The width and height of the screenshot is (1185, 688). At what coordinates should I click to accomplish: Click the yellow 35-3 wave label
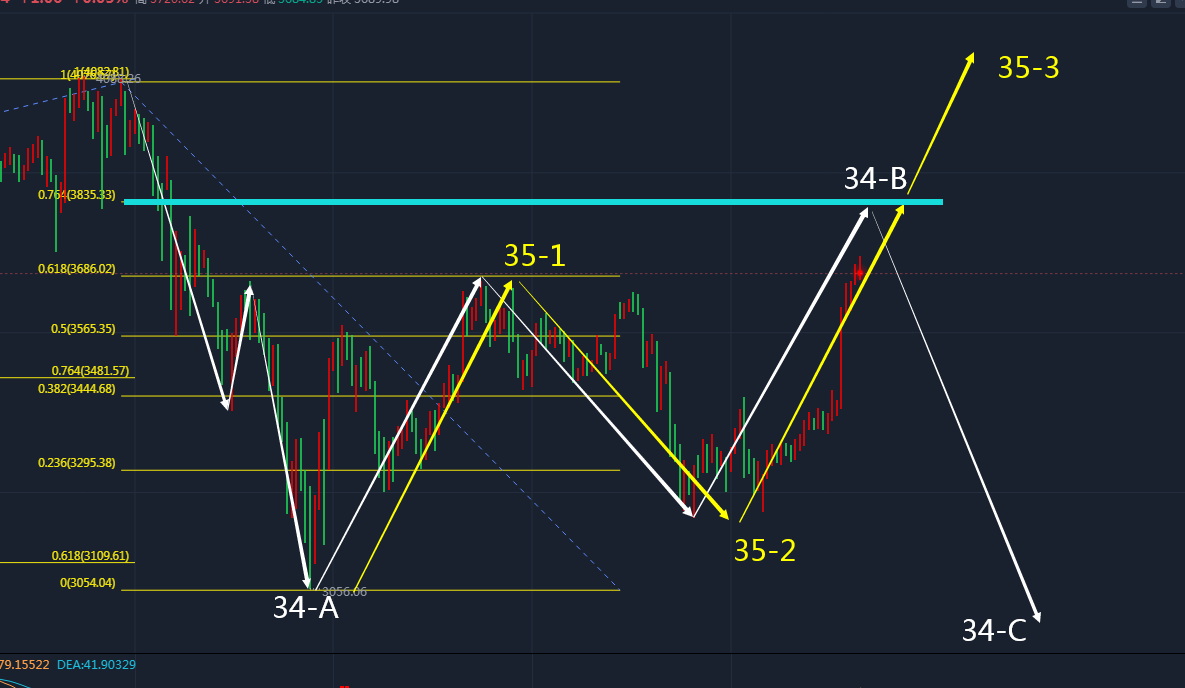click(1028, 68)
